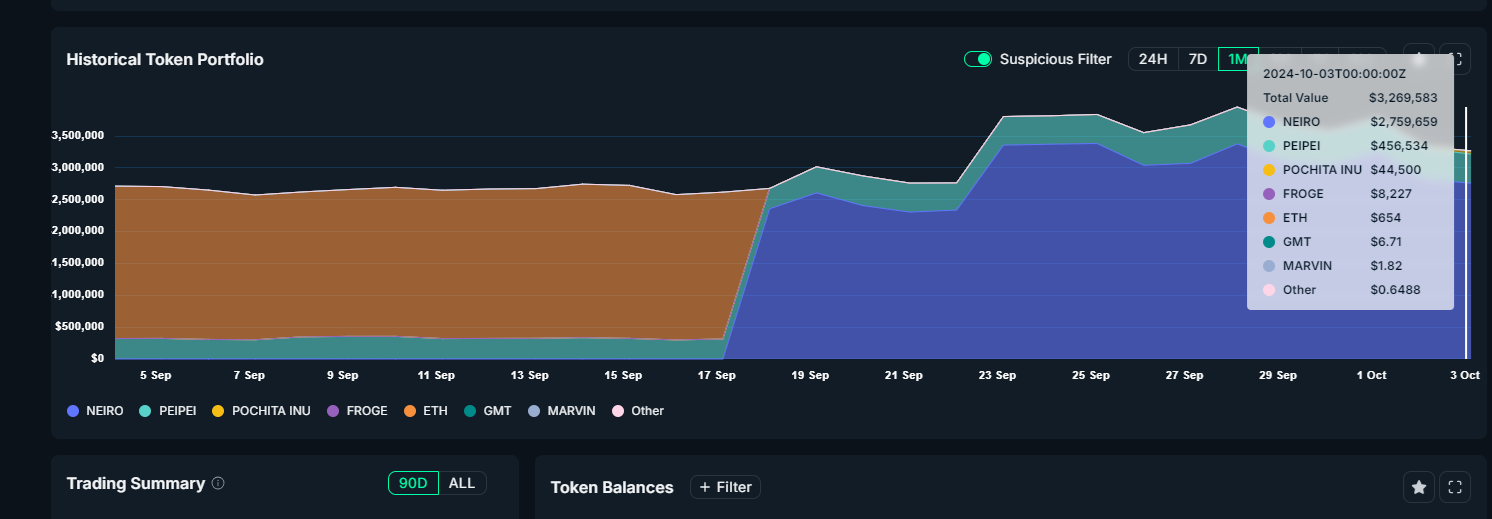Select the 24H time range
The image size is (1492, 519).
[1153, 59]
